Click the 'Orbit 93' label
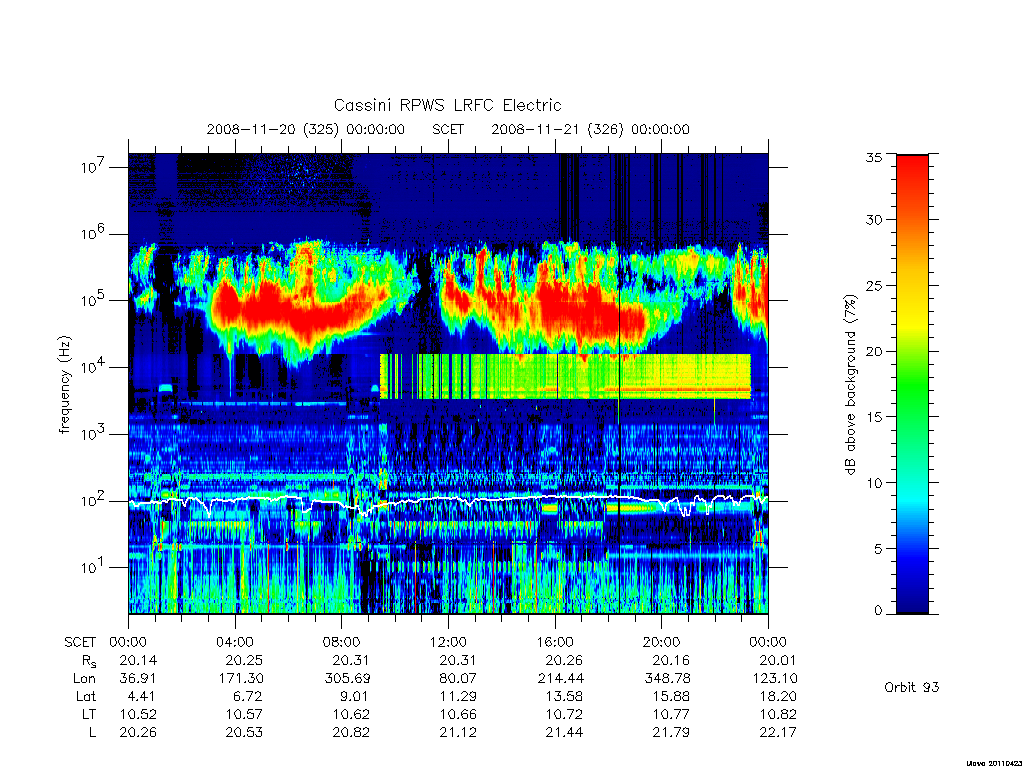1024x768 pixels. click(912, 688)
